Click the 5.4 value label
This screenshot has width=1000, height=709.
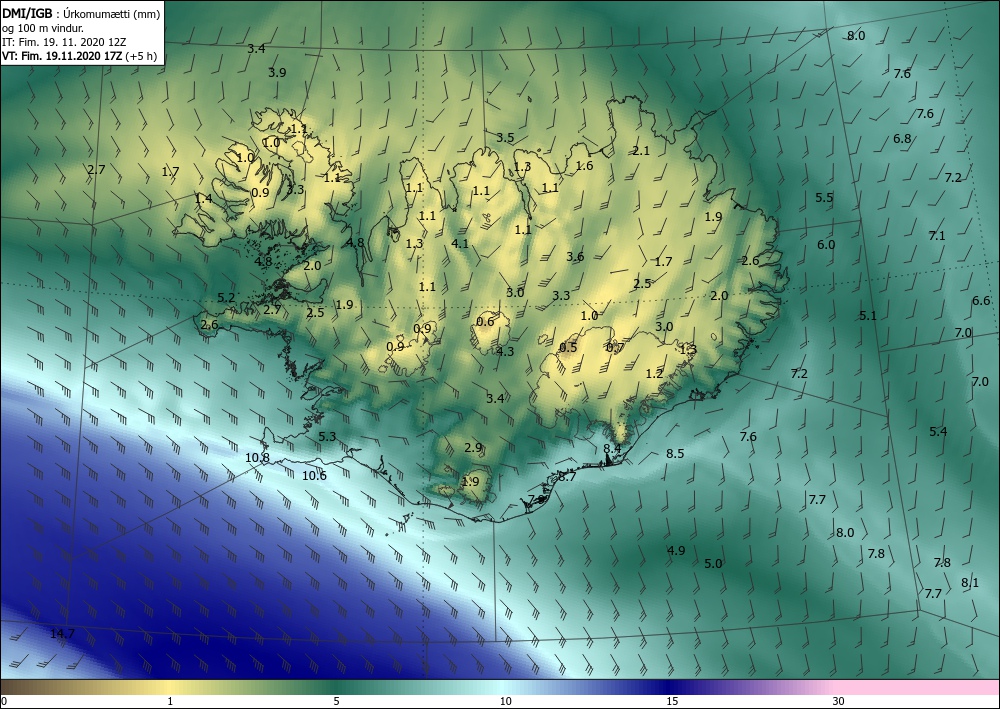938,432
